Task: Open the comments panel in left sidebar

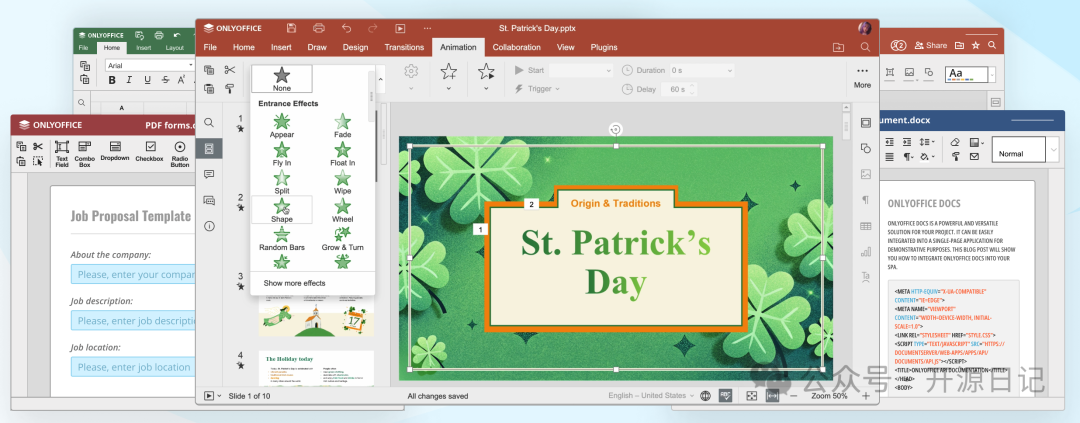Action: (209, 174)
